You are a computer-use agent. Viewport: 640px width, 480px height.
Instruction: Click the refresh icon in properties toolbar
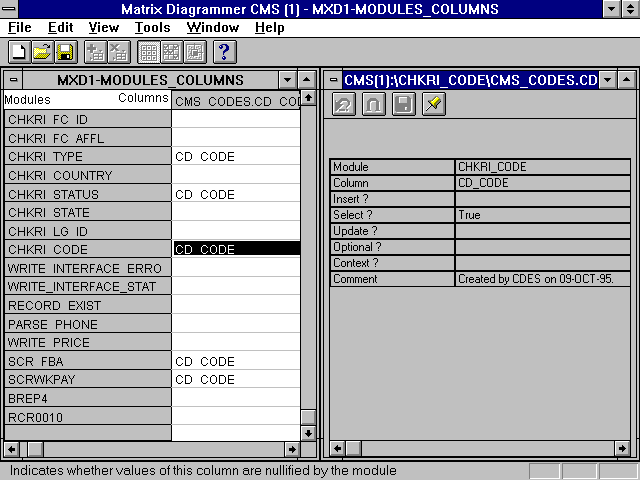pos(343,105)
